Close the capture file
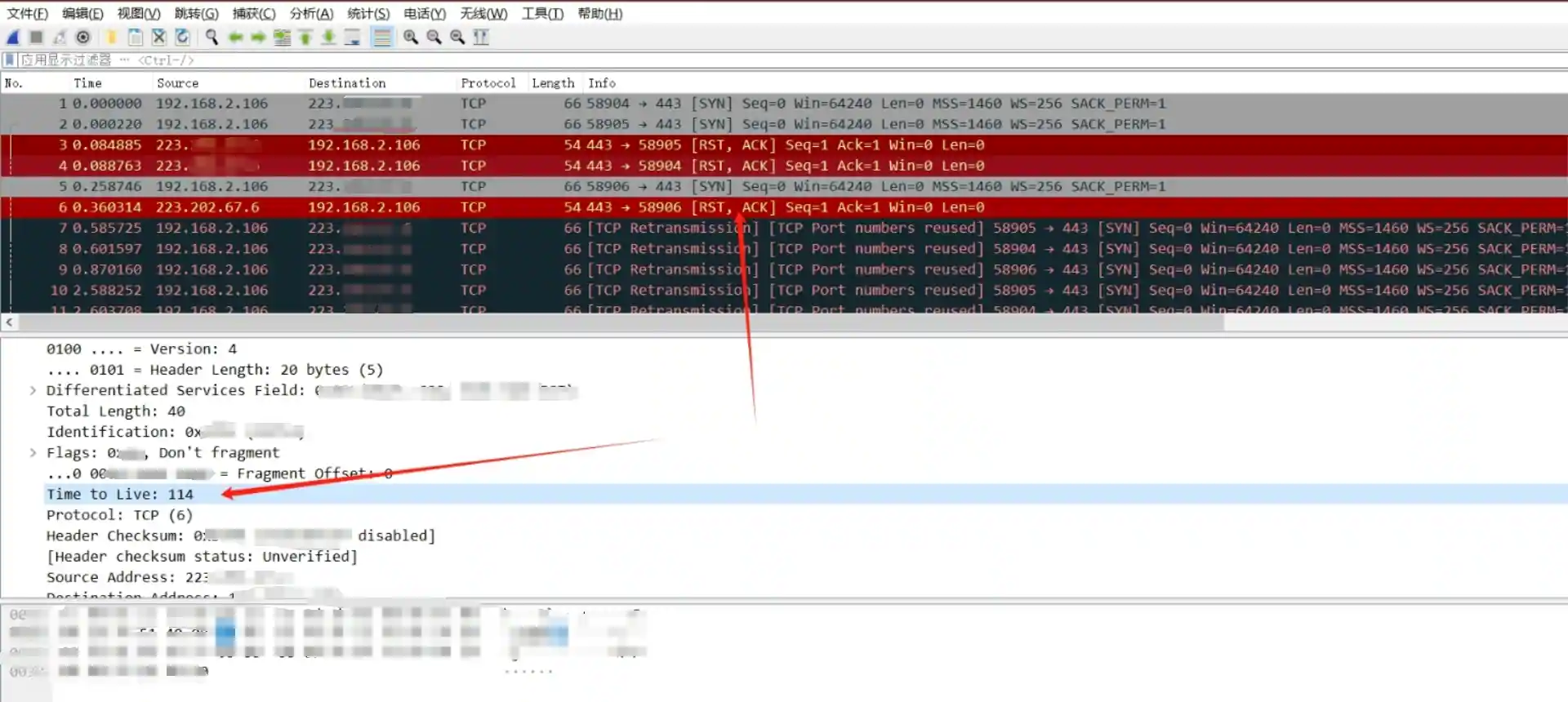The width and height of the screenshot is (1568, 702). pyautogui.click(x=159, y=38)
